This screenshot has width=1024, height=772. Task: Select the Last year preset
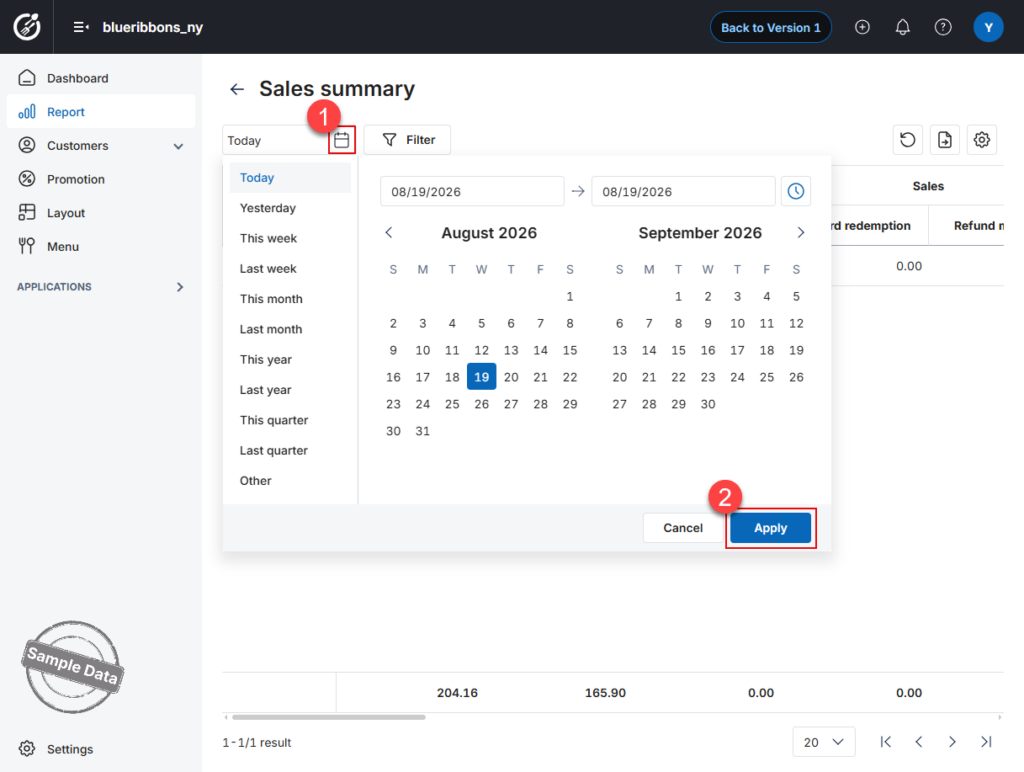coord(290,390)
